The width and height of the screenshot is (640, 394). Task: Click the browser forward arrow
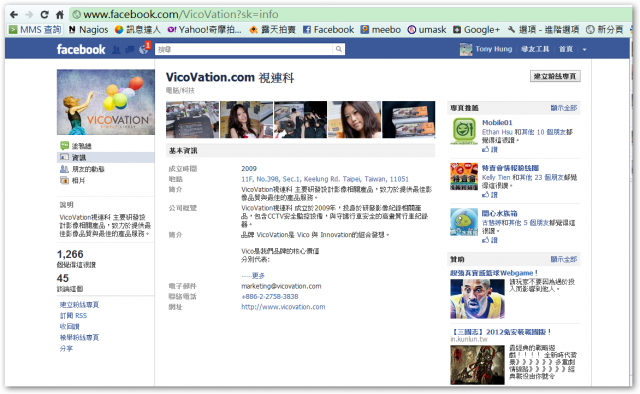click(29, 15)
